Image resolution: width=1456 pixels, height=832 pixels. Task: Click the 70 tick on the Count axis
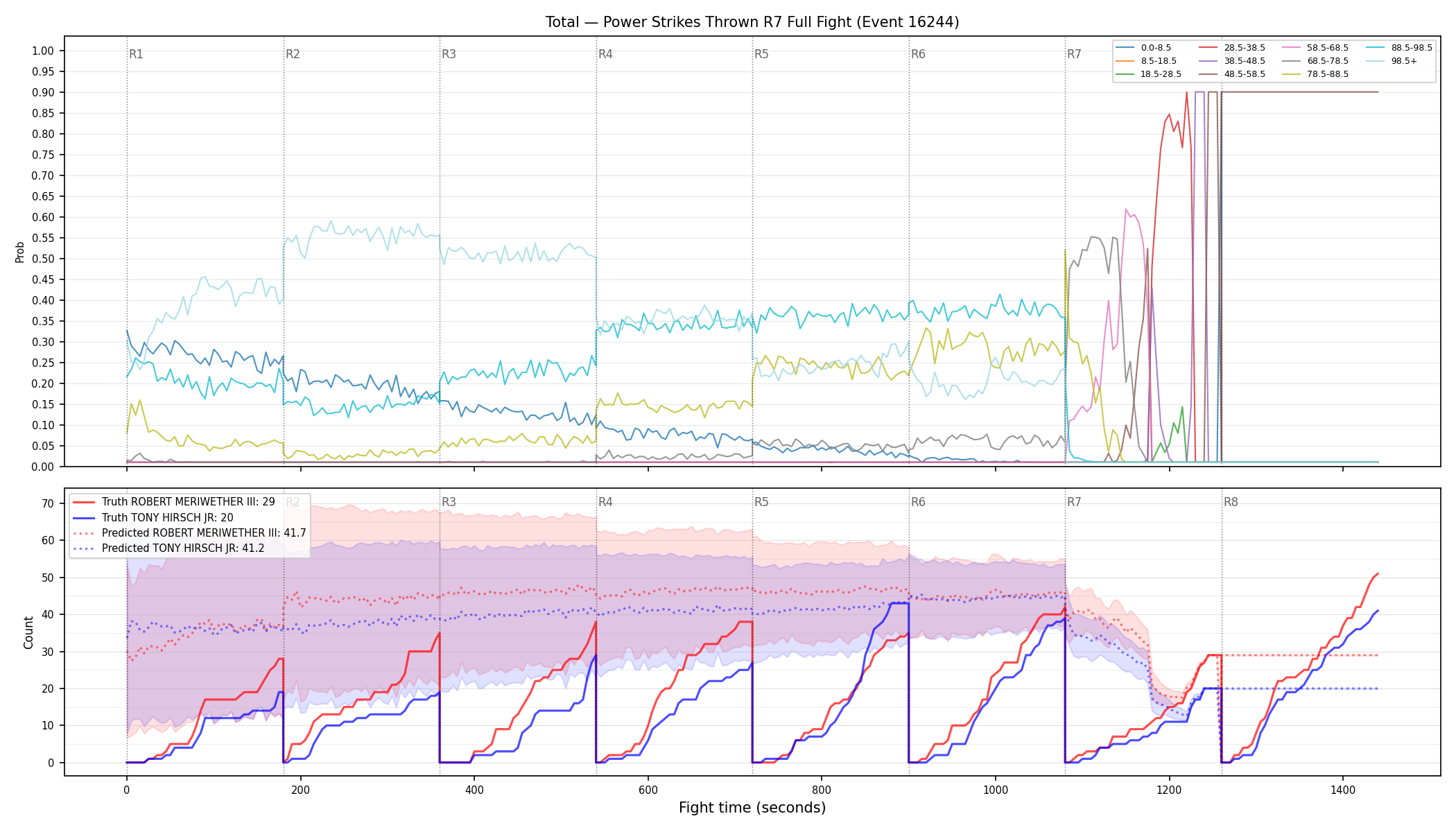pos(48,504)
